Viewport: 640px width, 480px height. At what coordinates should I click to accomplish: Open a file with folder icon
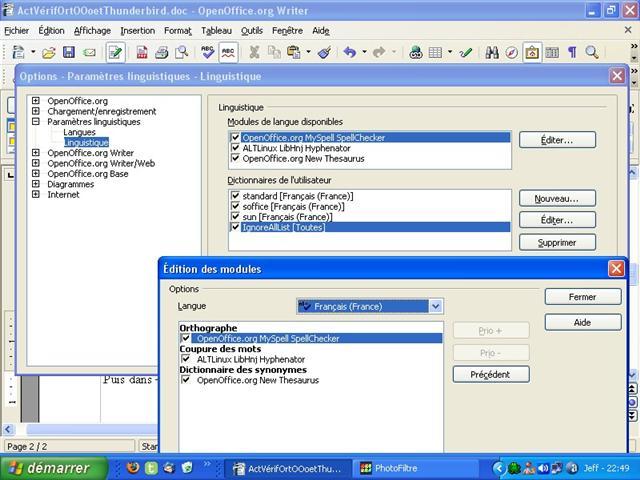click(x=49, y=52)
